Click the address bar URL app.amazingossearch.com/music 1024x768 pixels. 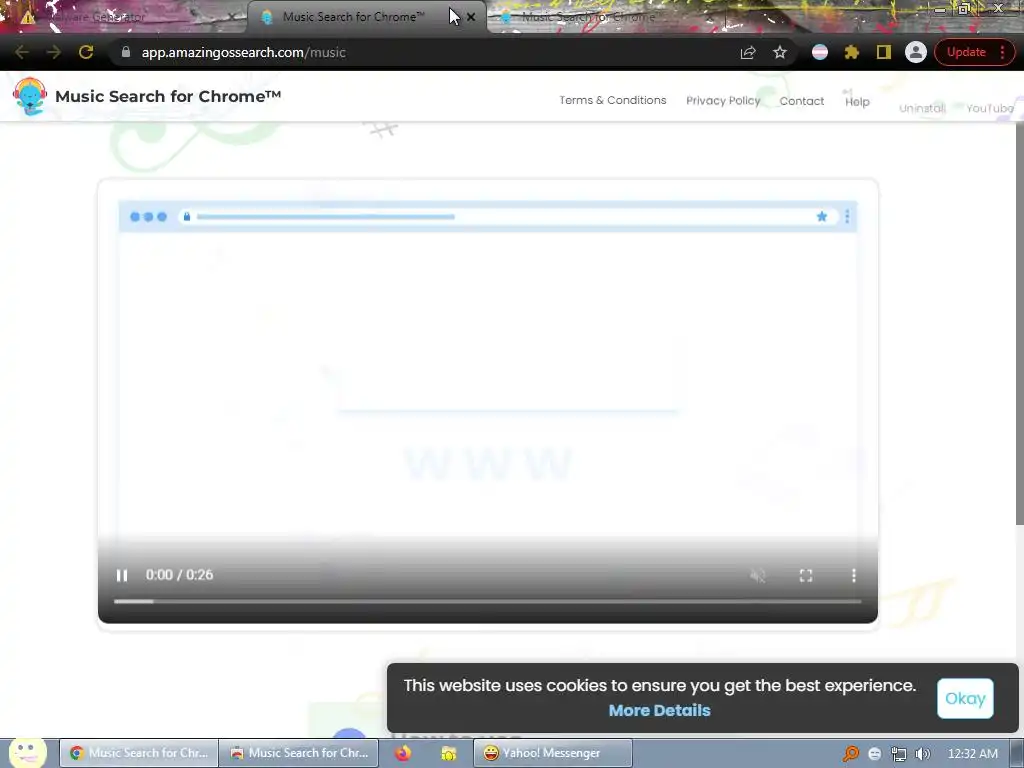(244, 52)
